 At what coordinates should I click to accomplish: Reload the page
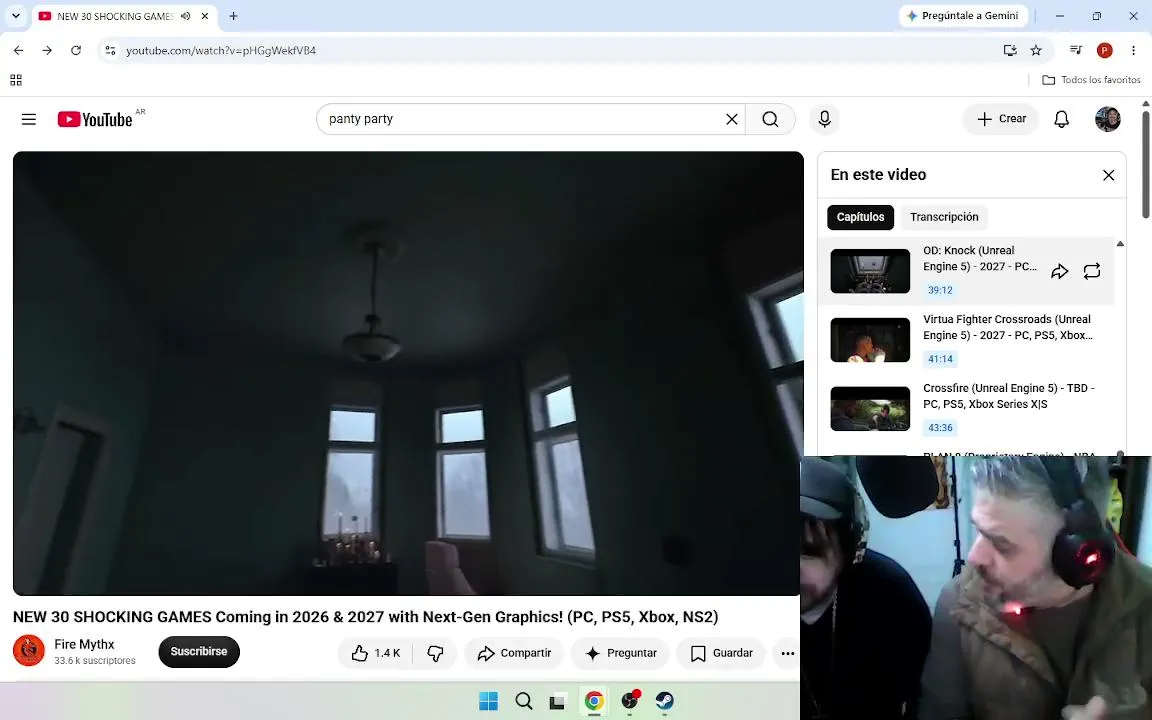76,51
